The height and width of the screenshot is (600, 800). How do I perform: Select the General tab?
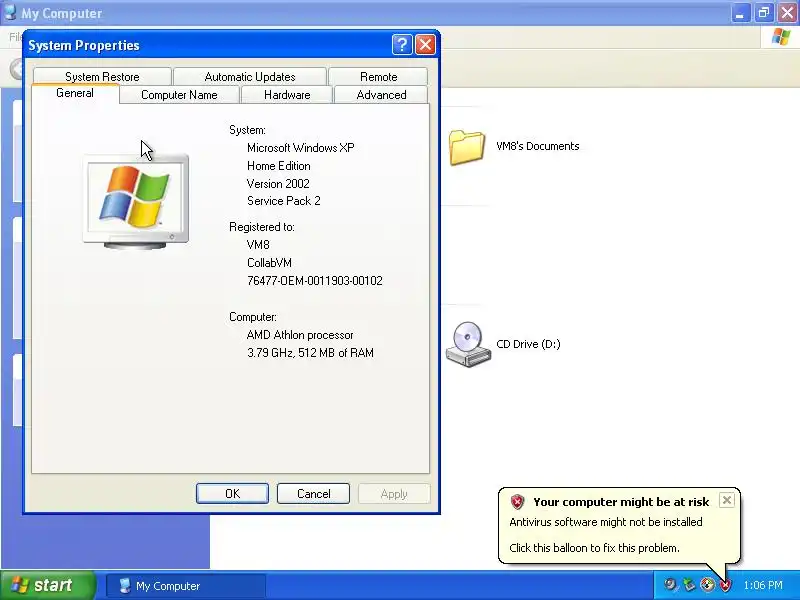tap(75, 93)
